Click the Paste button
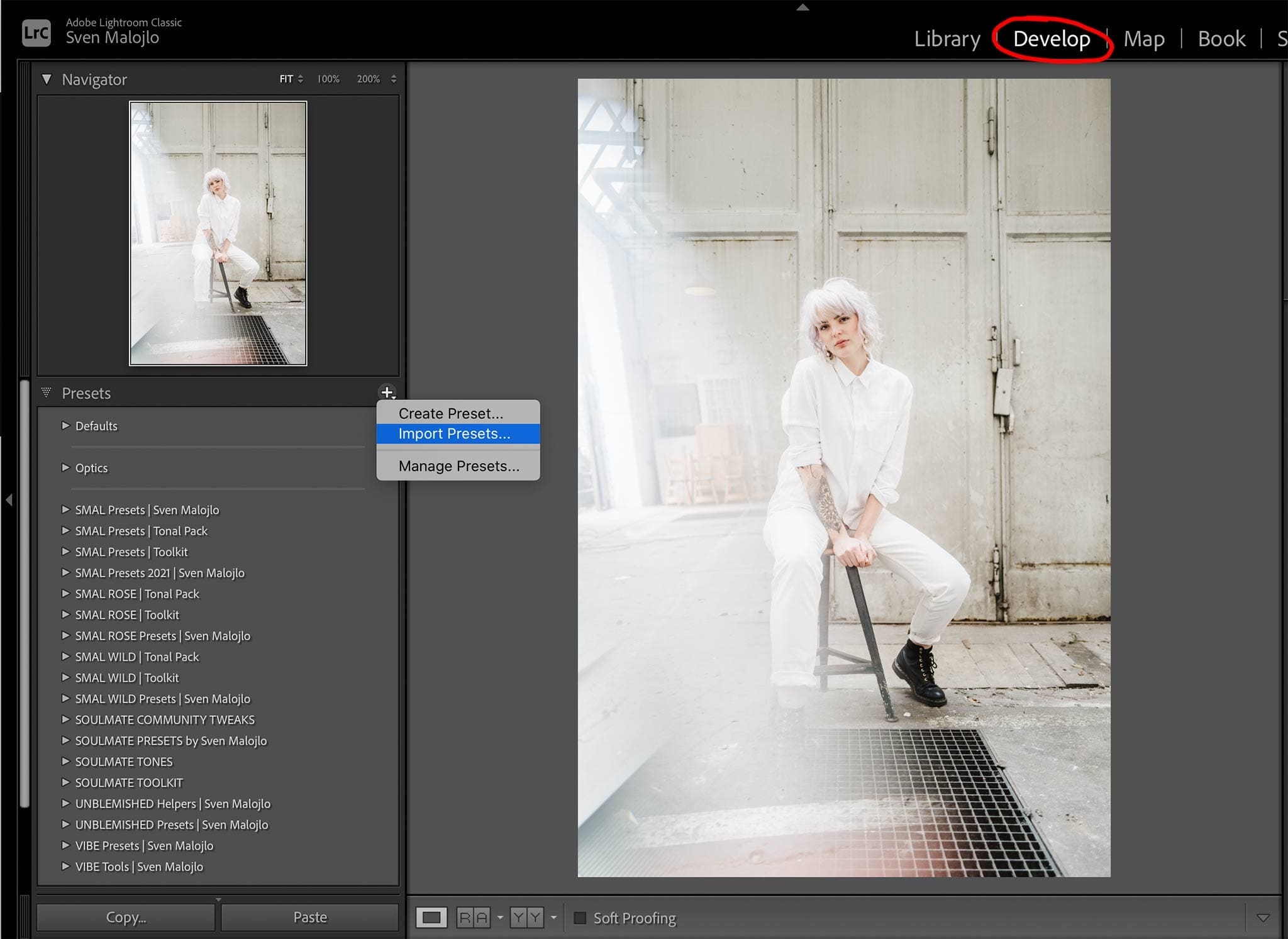Viewport: 1288px width, 939px height. pyautogui.click(x=311, y=917)
